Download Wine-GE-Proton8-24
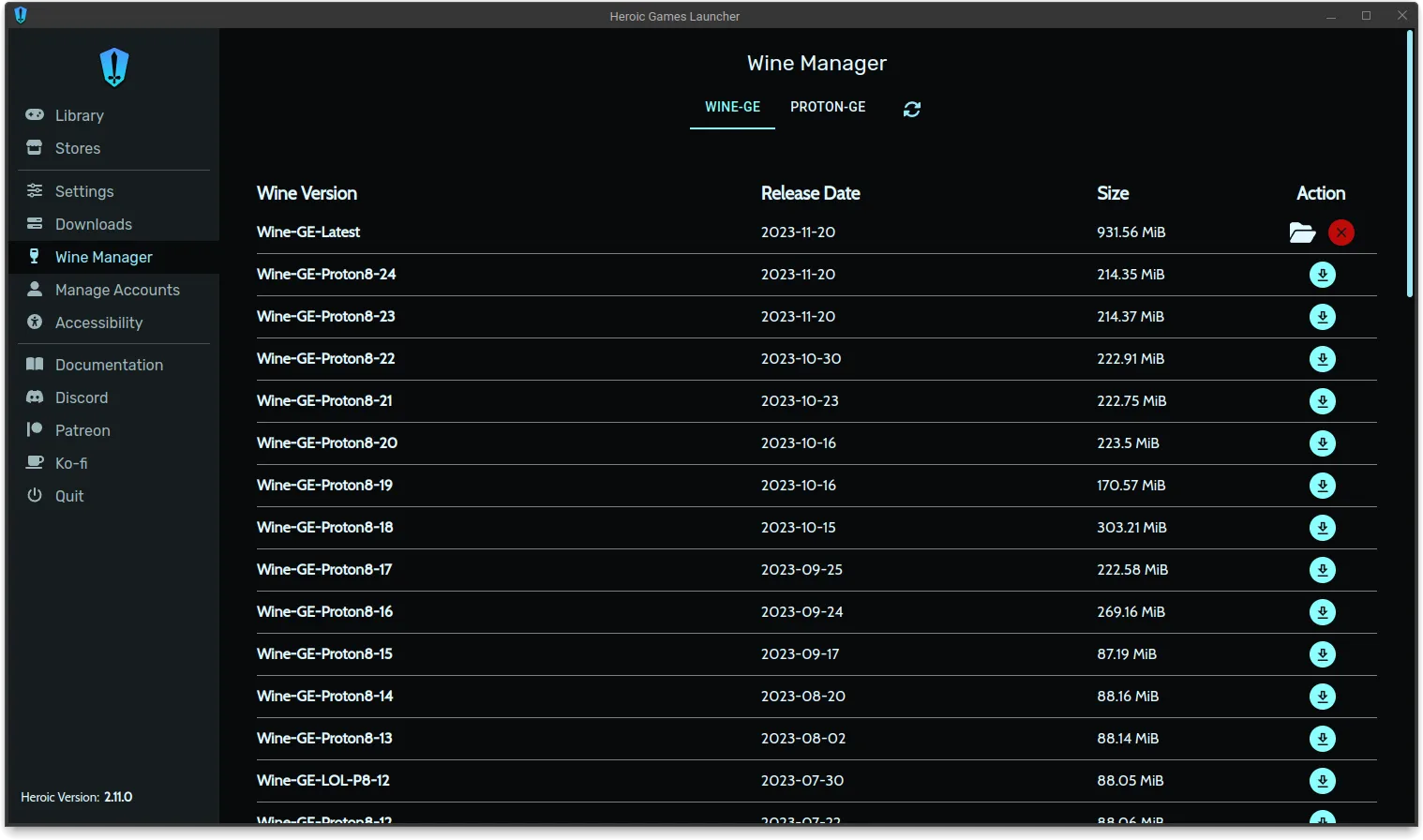 [1322, 275]
